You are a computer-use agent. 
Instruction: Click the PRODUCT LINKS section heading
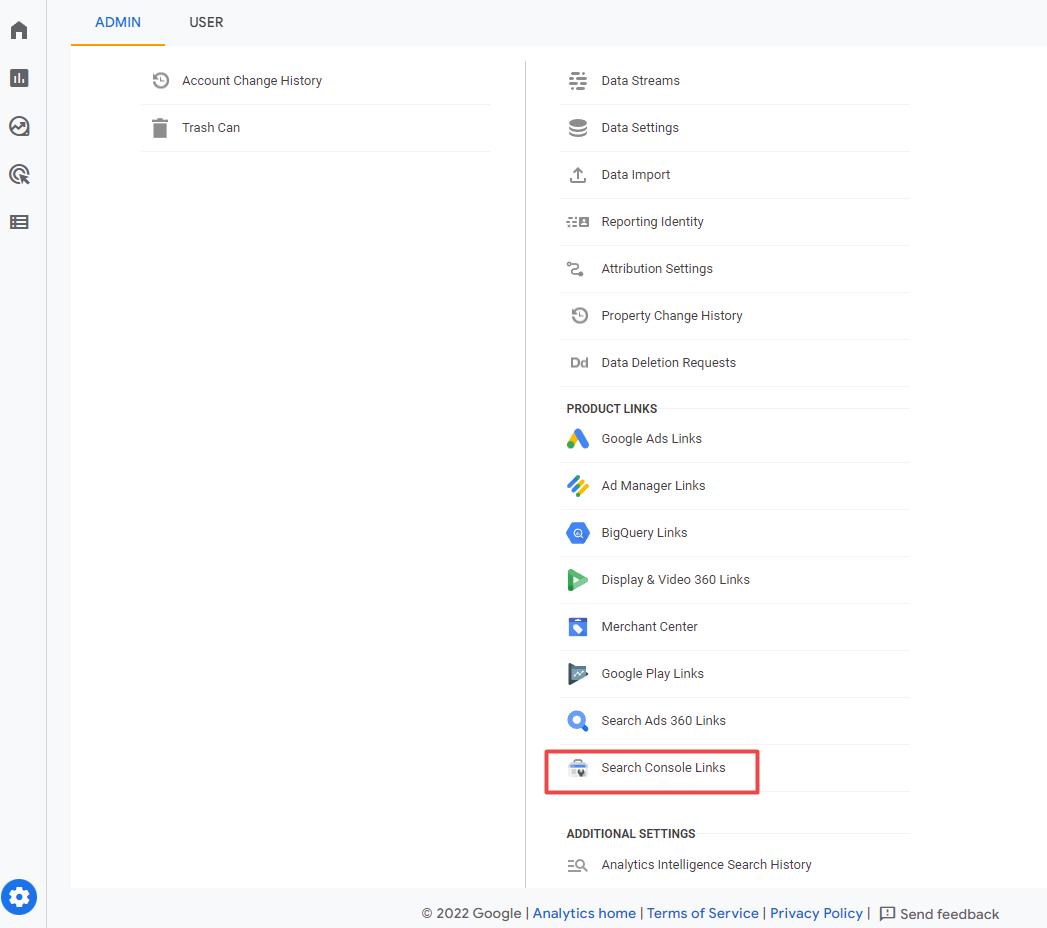tap(612, 409)
